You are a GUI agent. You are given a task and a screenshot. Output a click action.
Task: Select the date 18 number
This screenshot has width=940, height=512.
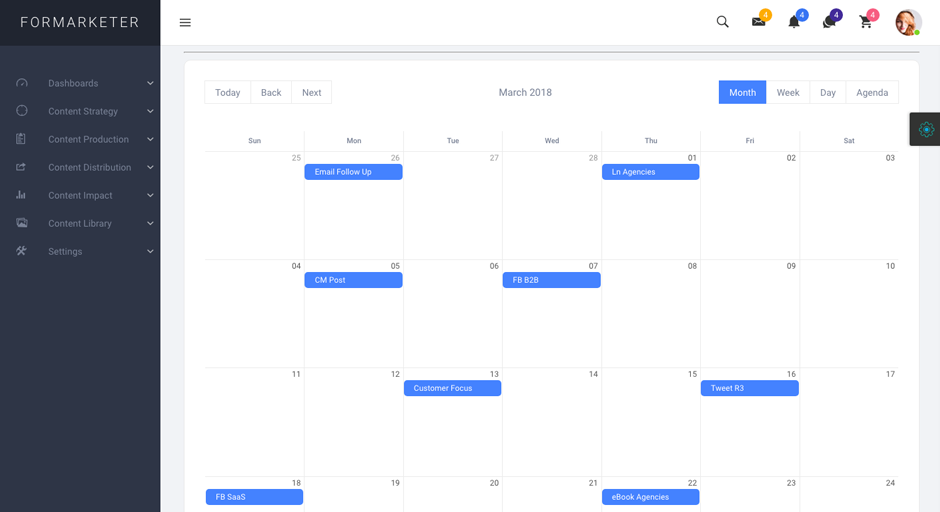pyautogui.click(x=296, y=483)
